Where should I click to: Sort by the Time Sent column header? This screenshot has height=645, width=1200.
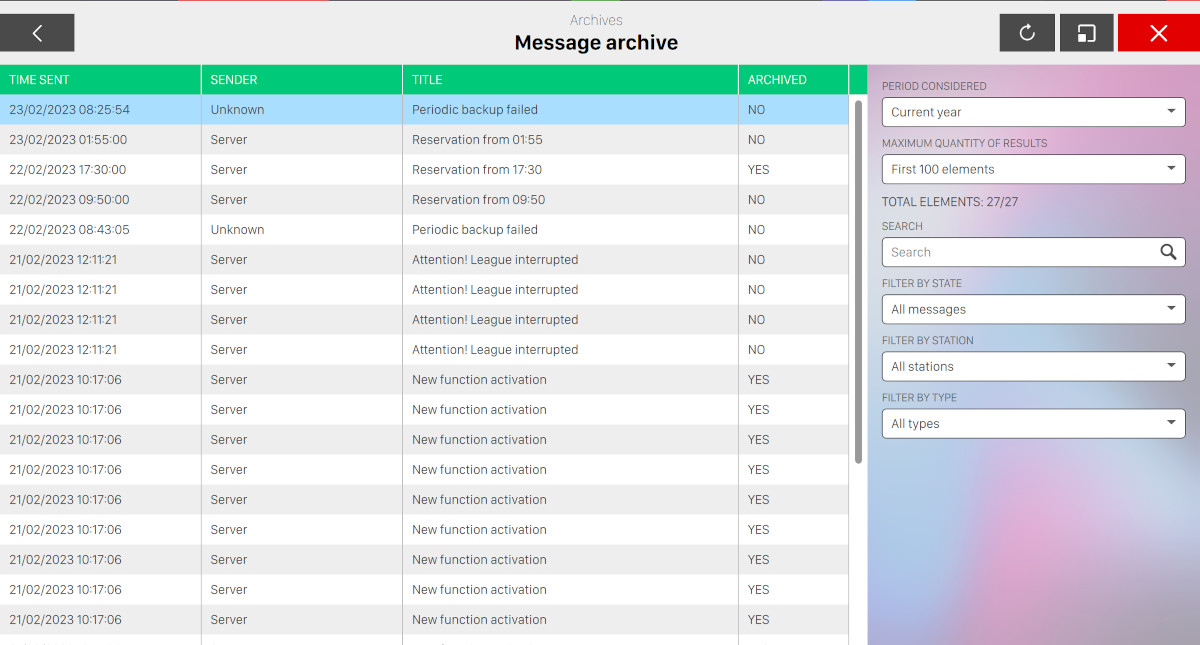[x=100, y=80]
